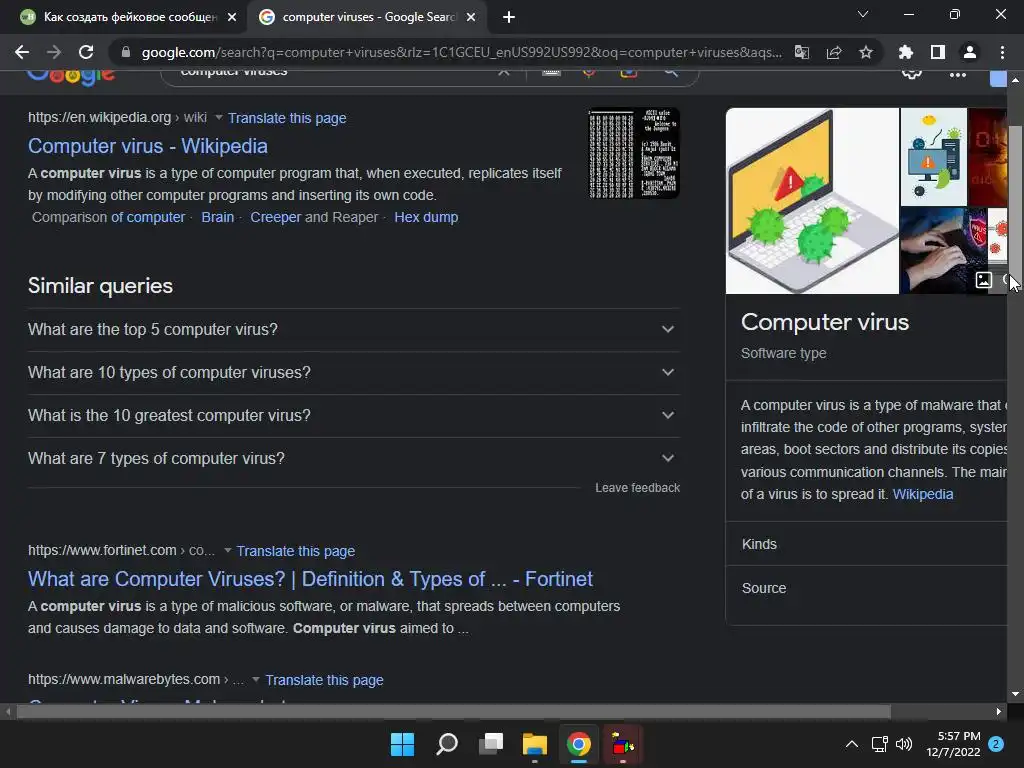The image size is (1024, 768).
Task: Open the 'Hex dump' sitelink
Action: pyautogui.click(x=426, y=217)
